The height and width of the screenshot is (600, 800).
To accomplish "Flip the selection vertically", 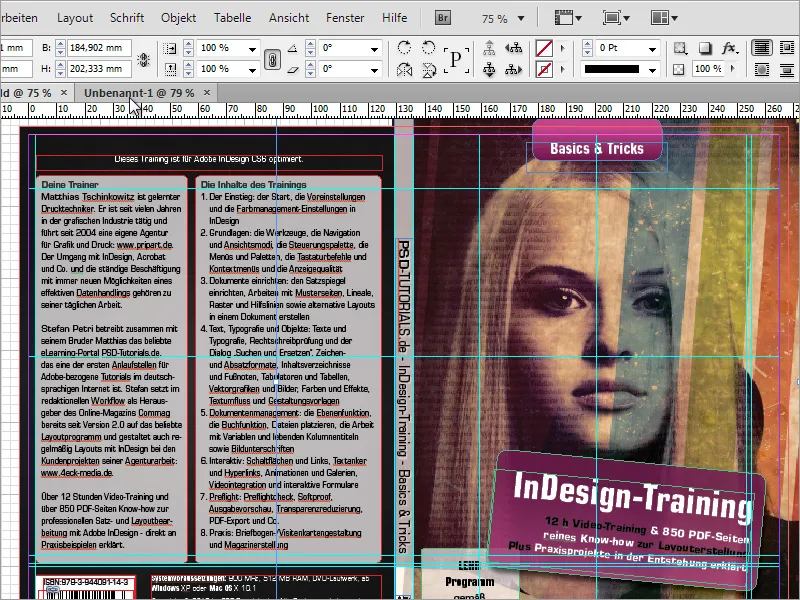I will coord(429,69).
